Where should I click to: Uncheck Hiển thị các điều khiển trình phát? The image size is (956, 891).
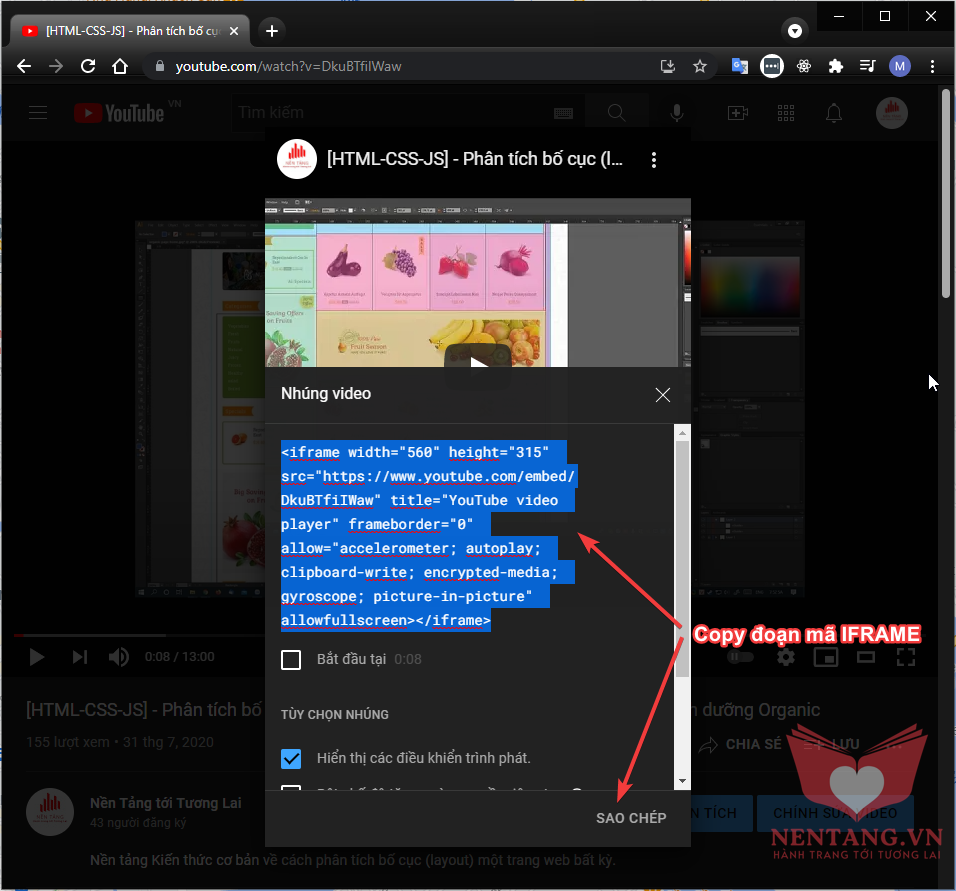click(x=291, y=758)
